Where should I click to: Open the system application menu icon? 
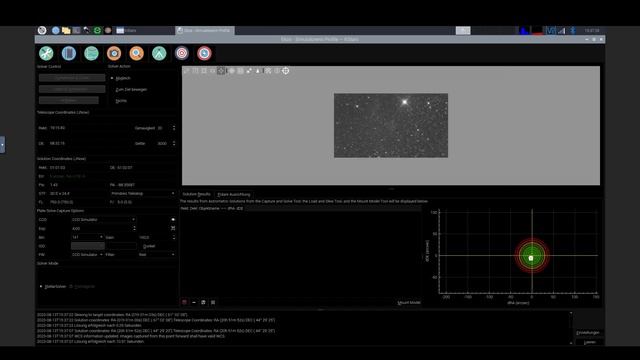[42, 30]
